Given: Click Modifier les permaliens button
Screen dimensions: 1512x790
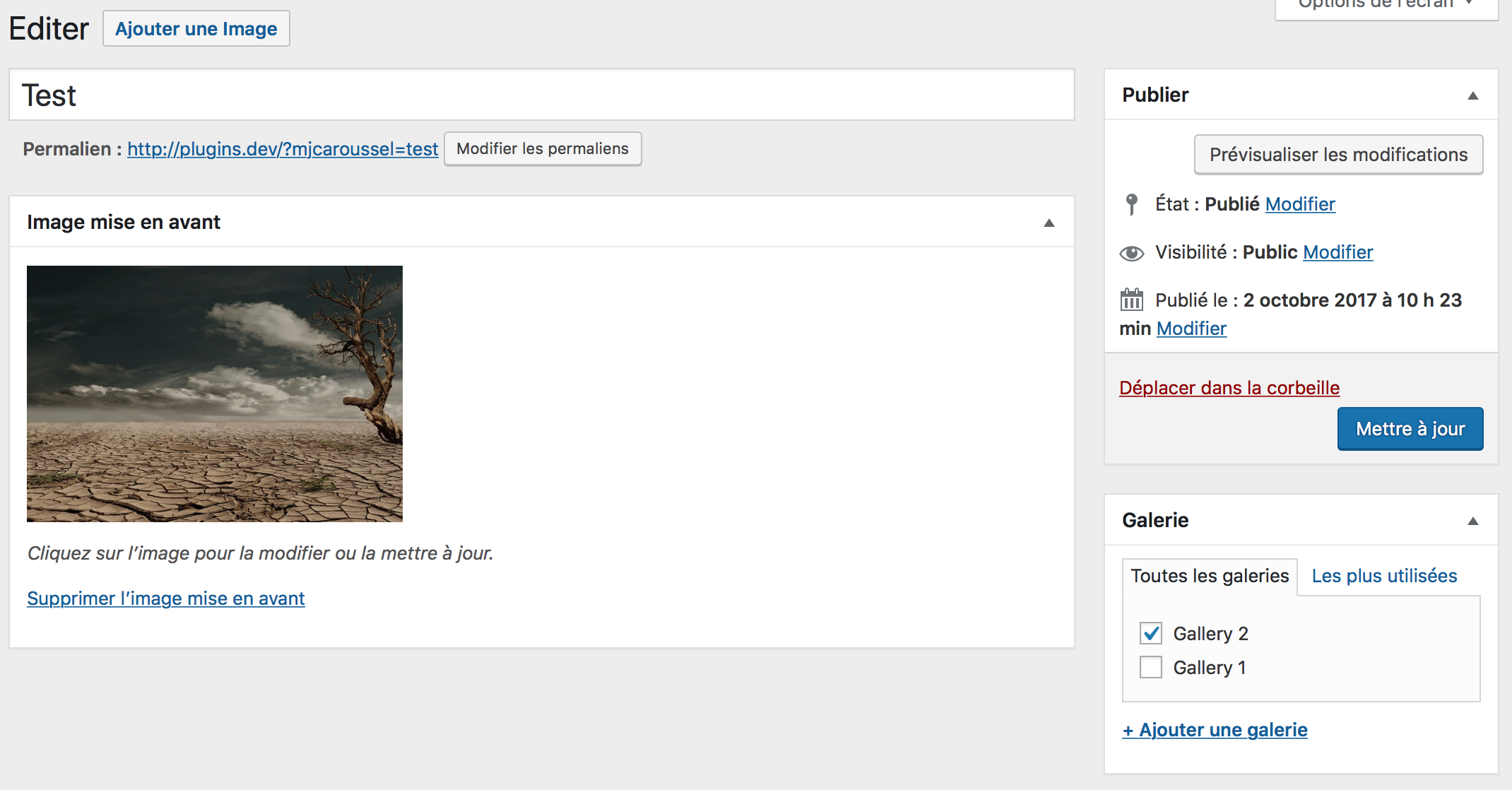Looking at the screenshot, I should [x=543, y=149].
